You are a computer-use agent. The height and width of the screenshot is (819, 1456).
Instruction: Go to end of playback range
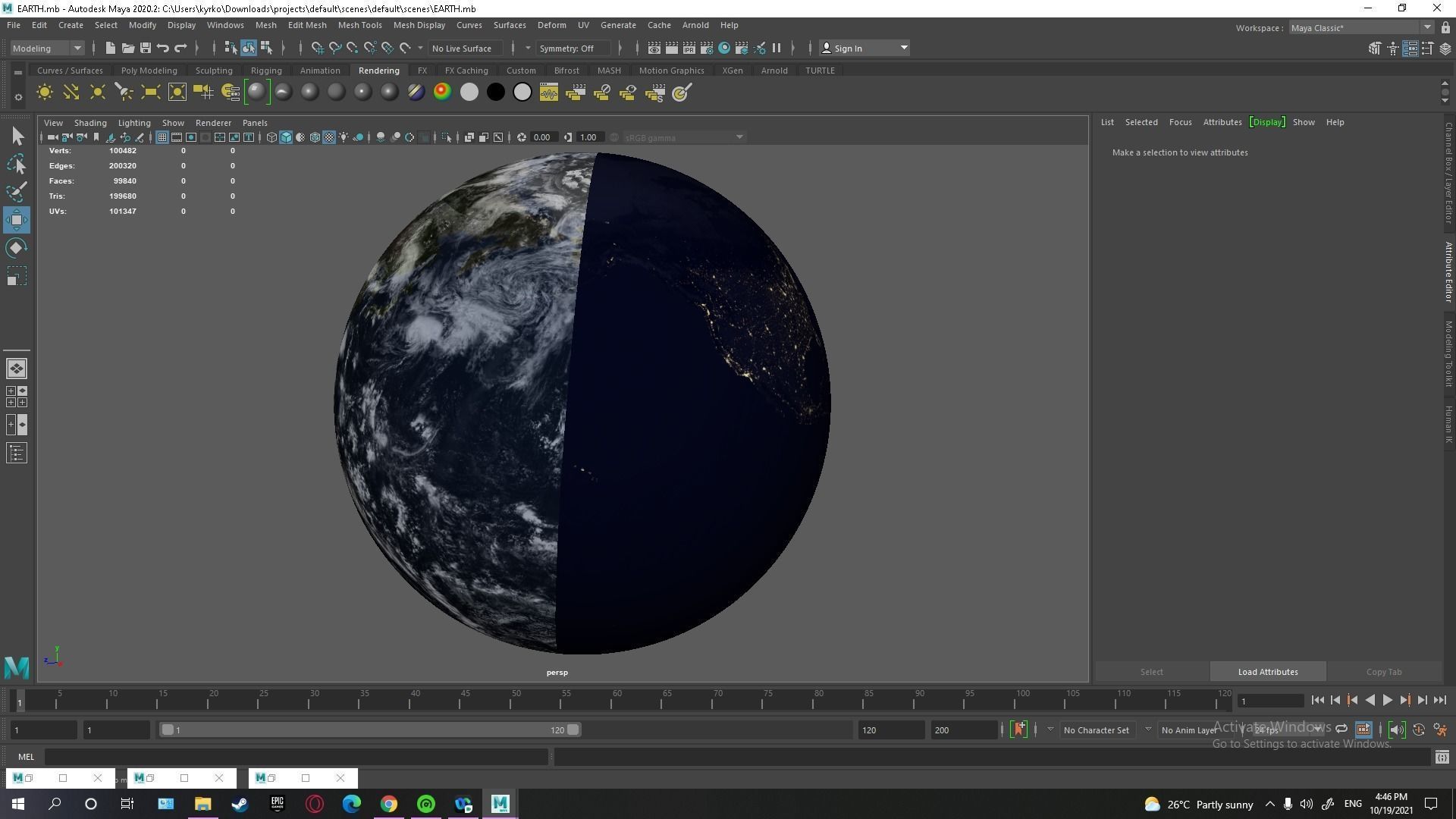tap(1439, 701)
